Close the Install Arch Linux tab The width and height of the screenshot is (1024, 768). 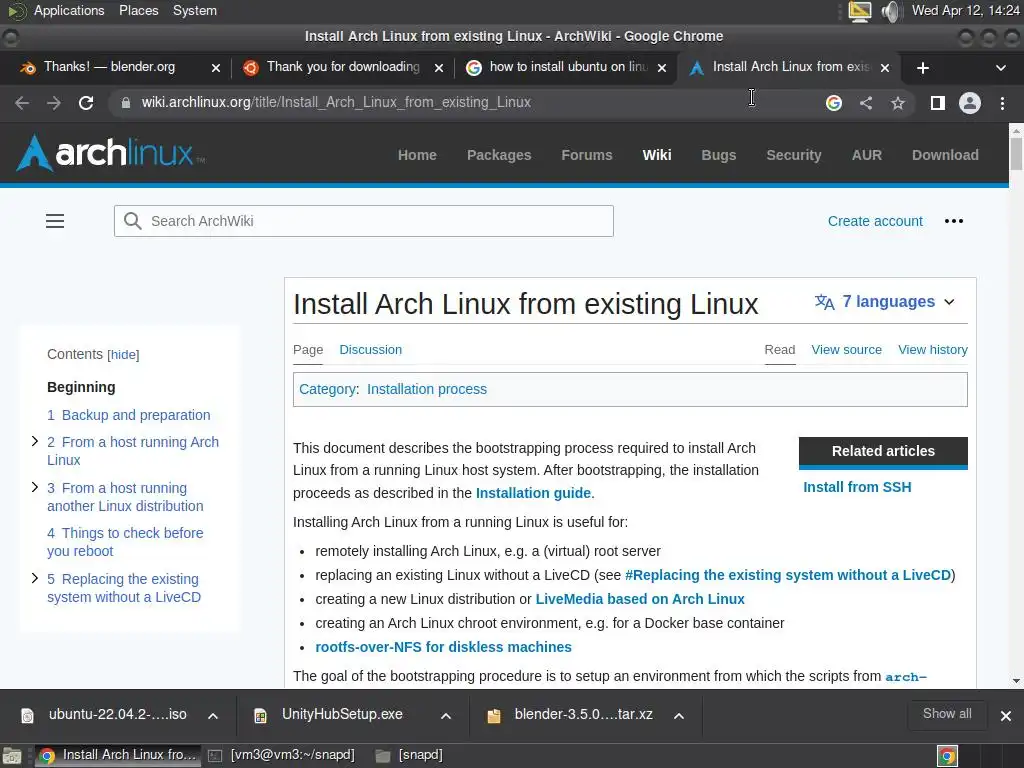tap(885, 68)
